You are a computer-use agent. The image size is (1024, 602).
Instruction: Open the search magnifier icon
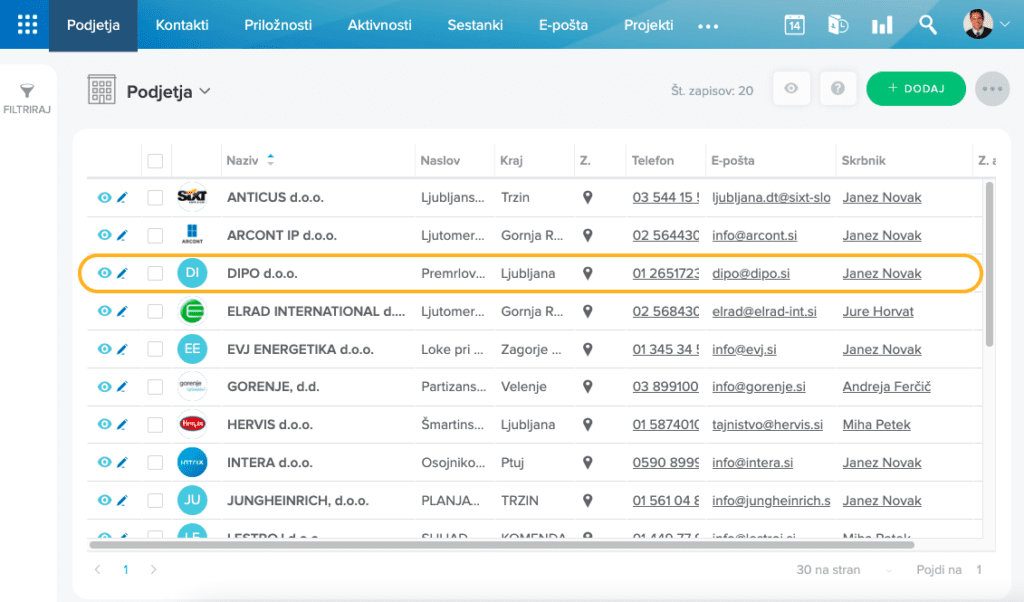(x=927, y=25)
